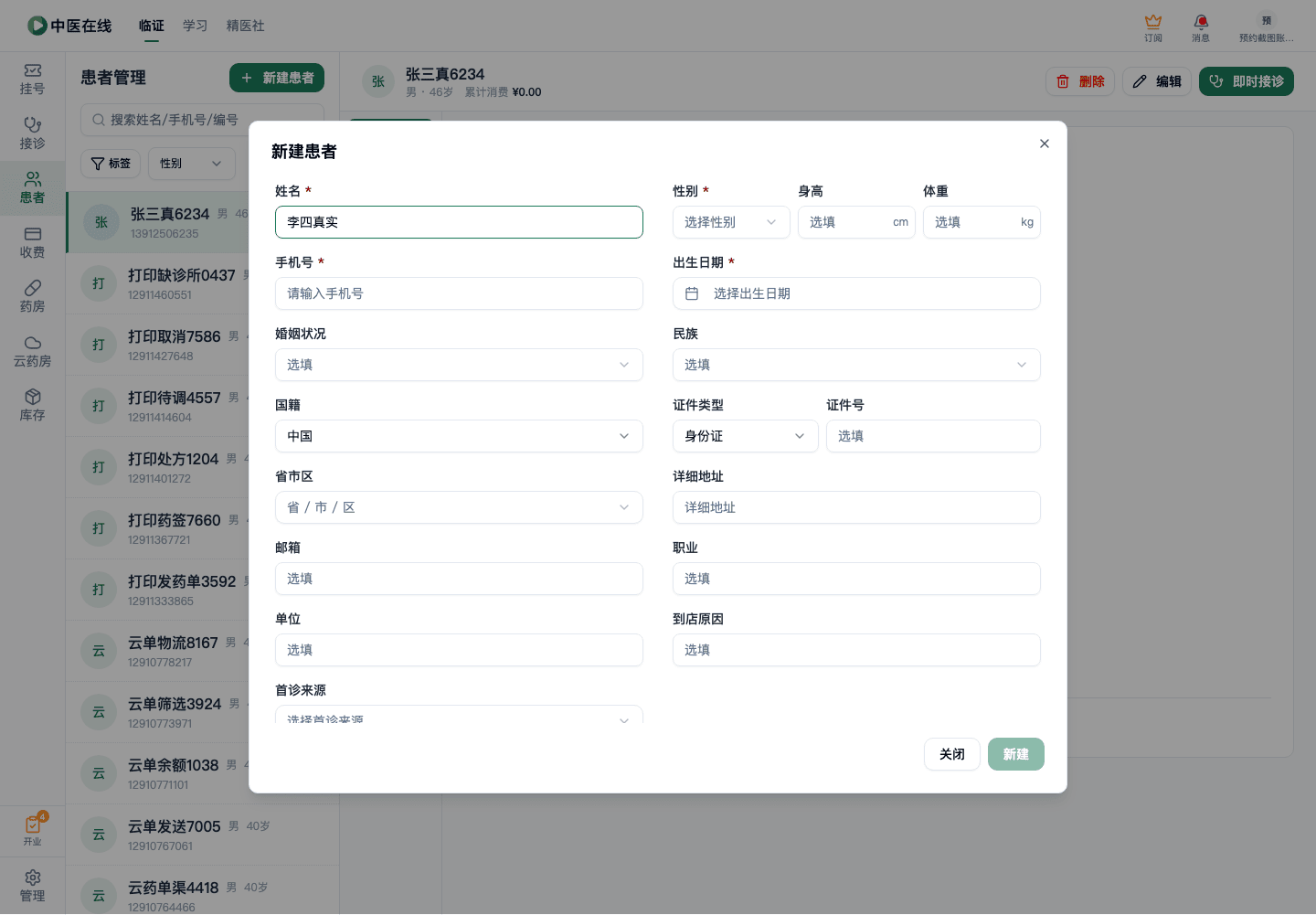1316x915 pixels.
Task: Open the 库存 inventory sidebar icon
Action: pyautogui.click(x=32, y=406)
